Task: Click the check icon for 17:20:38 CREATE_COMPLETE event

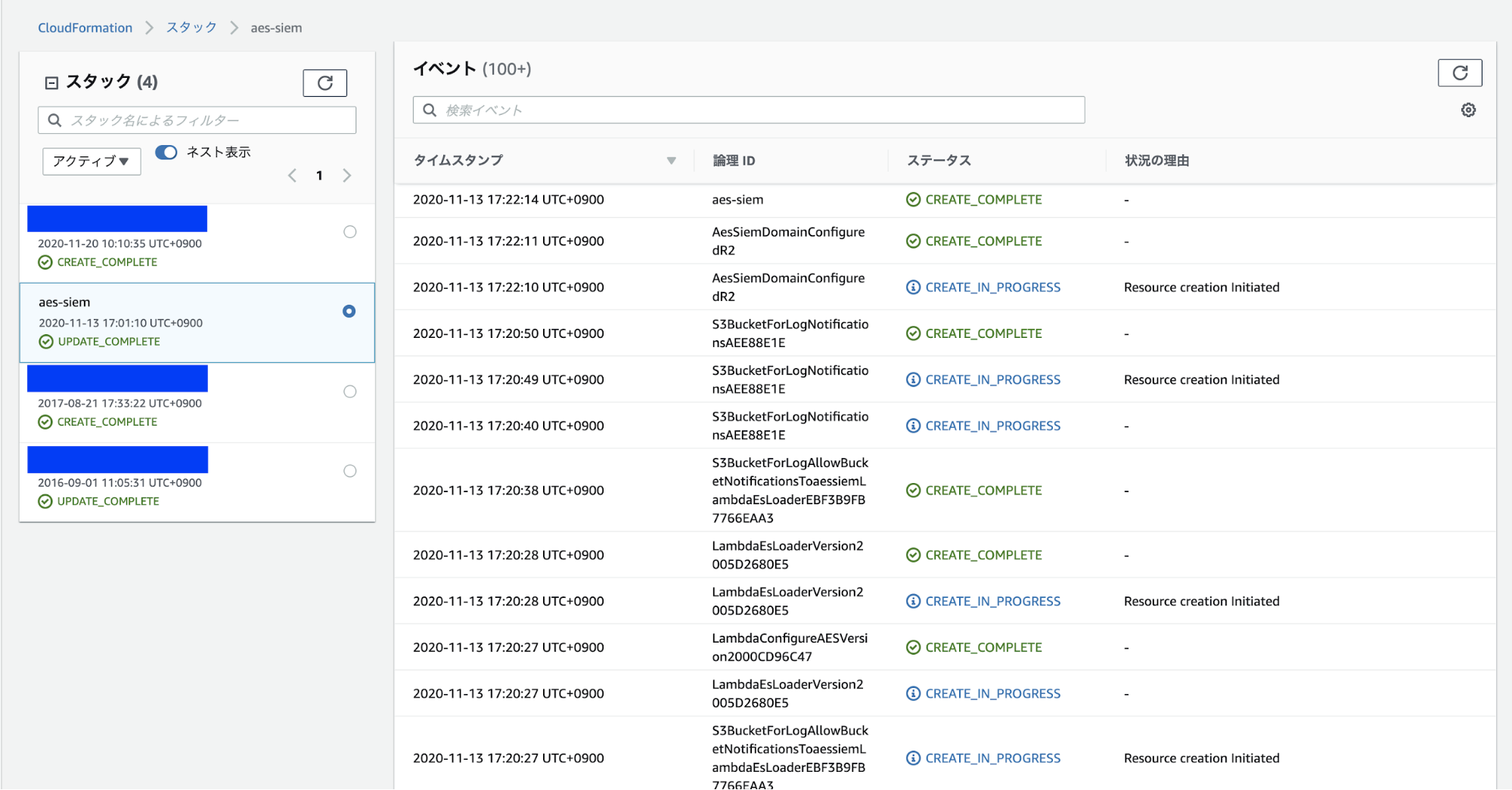Action: pyautogui.click(x=913, y=491)
